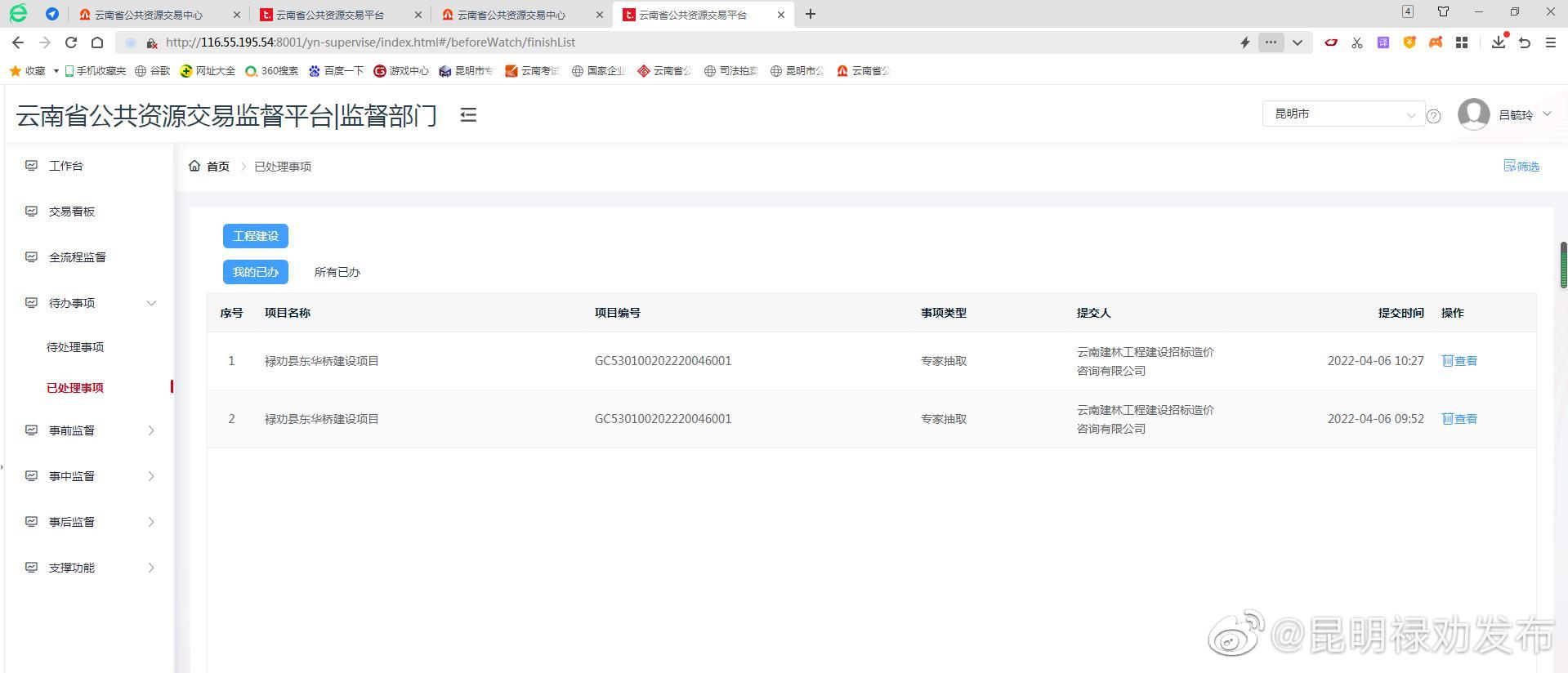Open the purple translate extension
1568x673 pixels.
[x=1383, y=42]
